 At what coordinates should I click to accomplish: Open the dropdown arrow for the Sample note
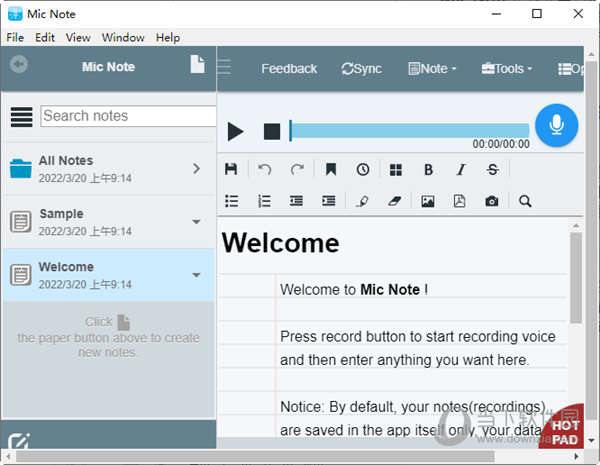(196, 222)
